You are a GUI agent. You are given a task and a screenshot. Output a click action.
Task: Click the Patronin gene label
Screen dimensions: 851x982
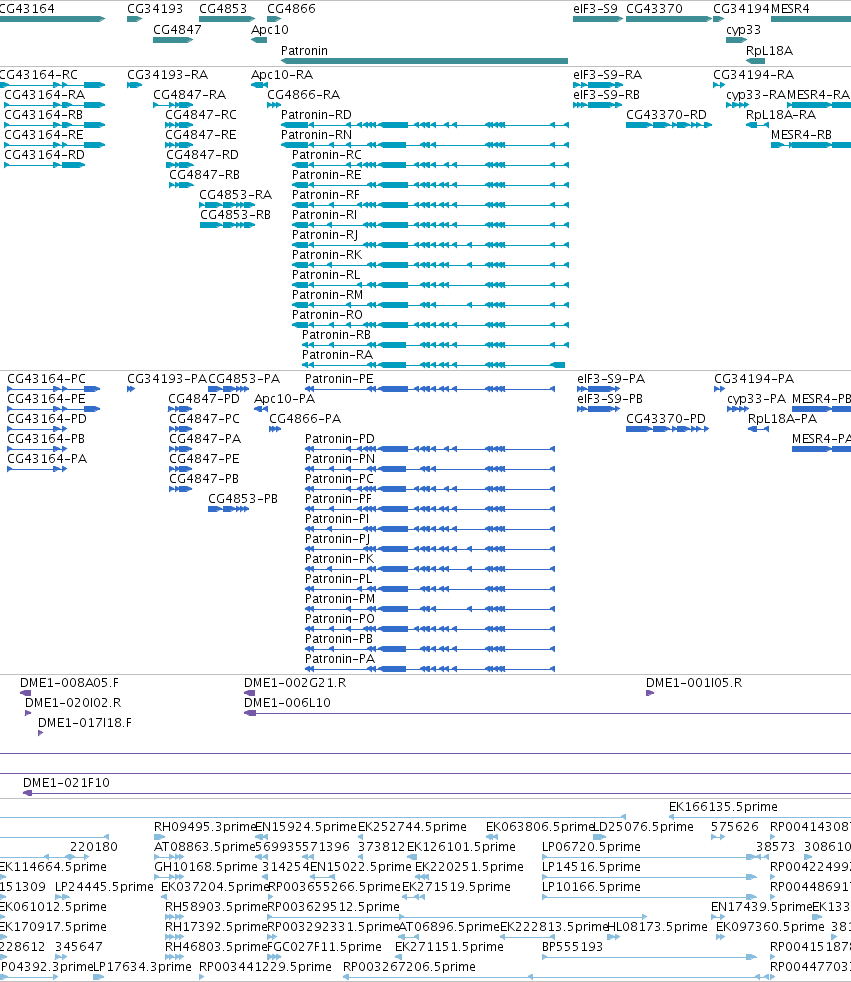[304, 51]
